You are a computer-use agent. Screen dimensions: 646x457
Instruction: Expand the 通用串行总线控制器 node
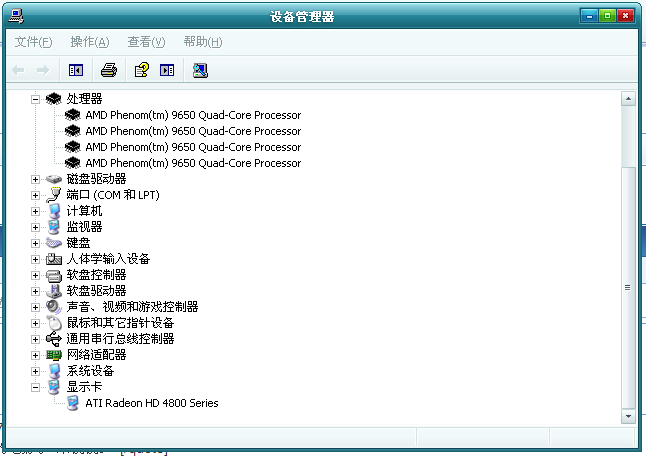35,339
